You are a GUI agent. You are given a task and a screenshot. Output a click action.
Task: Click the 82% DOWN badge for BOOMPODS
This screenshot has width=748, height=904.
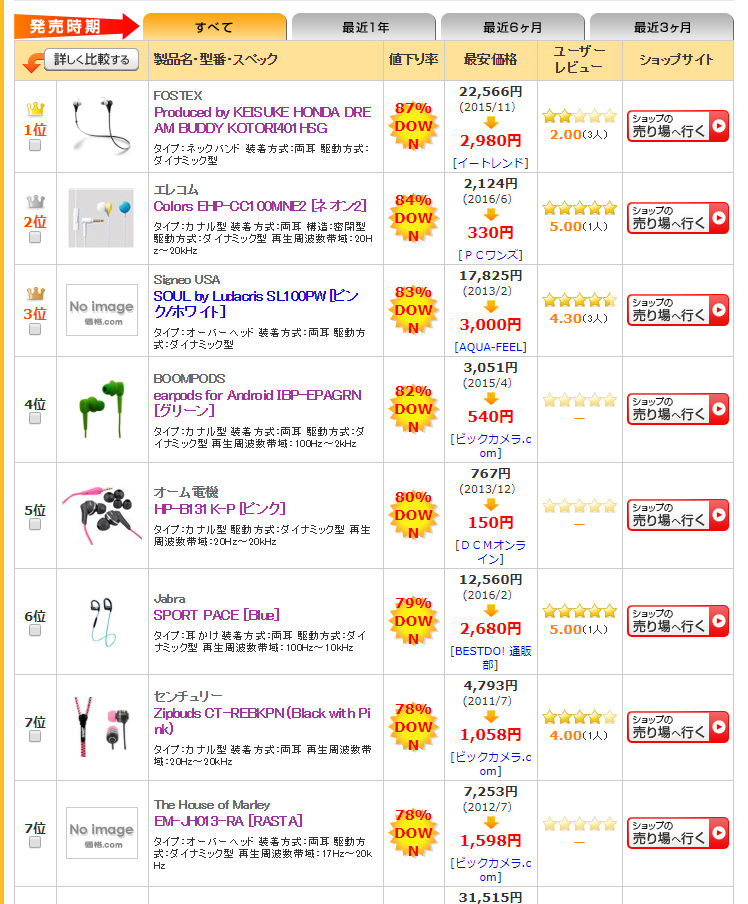(x=413, y=410)
